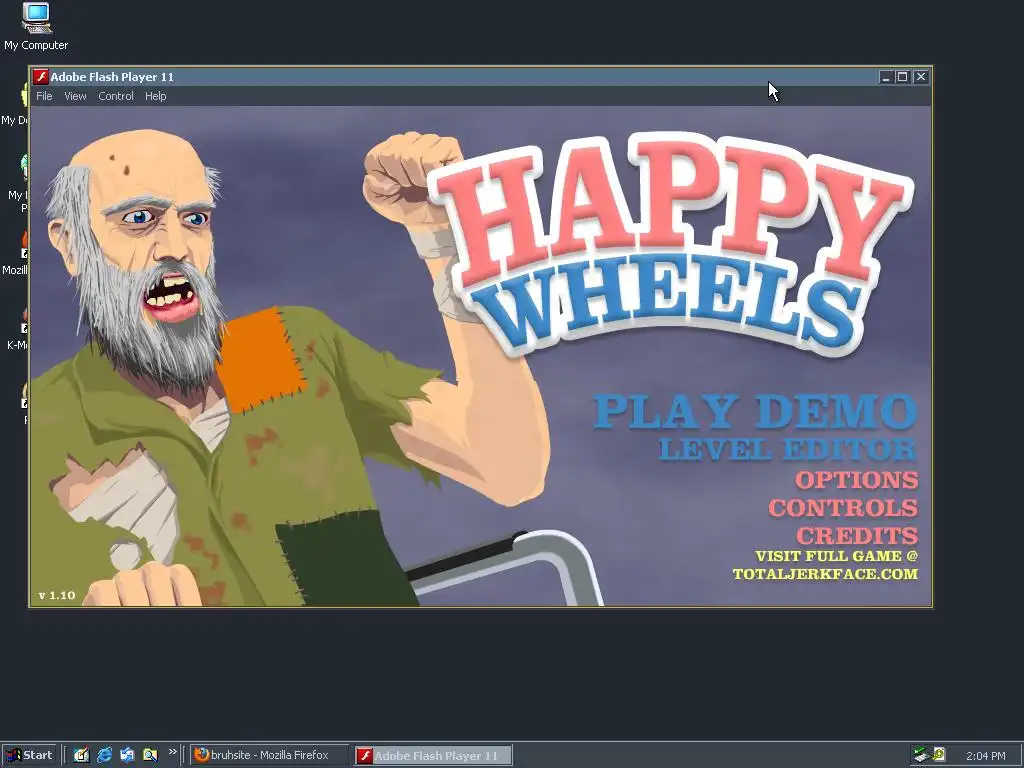Close the Adobe Flash Player window
The image size is (1024, 768).
tap(921, 77)
